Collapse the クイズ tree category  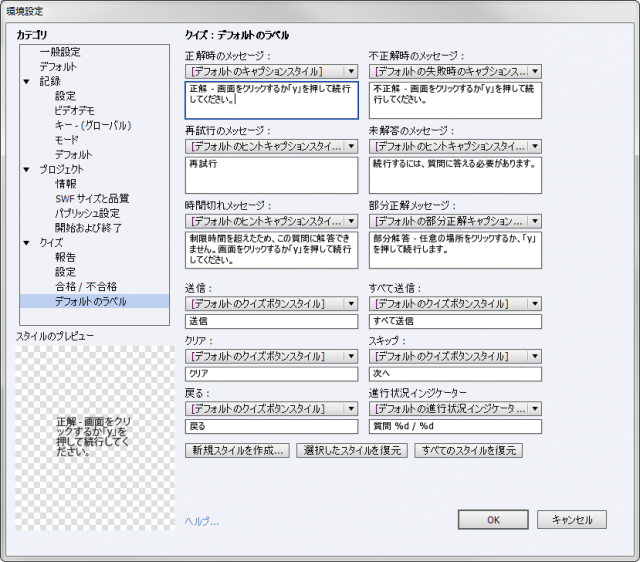pyautogui.click(x=27, y=243)
